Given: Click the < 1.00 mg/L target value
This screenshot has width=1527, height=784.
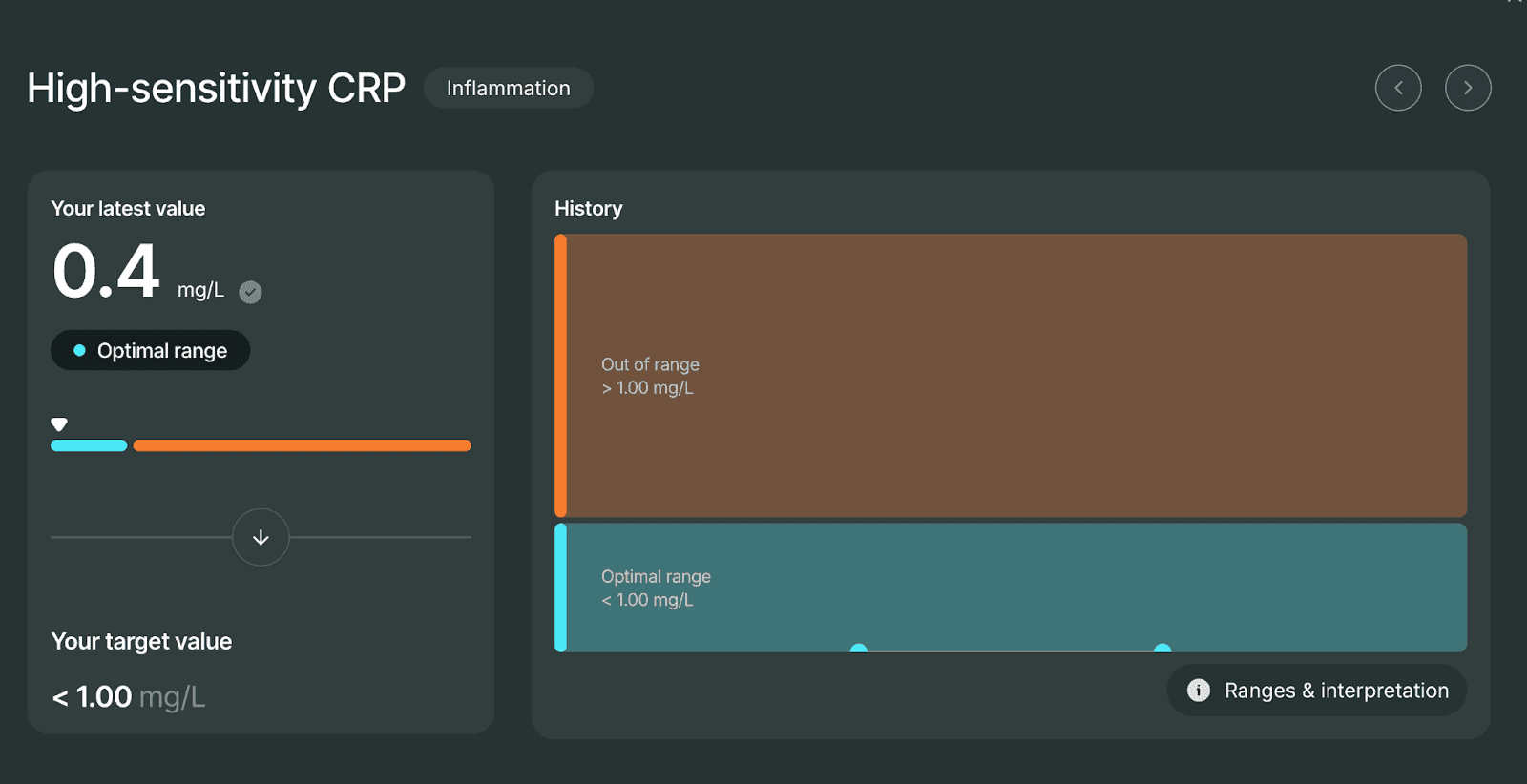Looking at the screenshot, I should click(128, 697).
